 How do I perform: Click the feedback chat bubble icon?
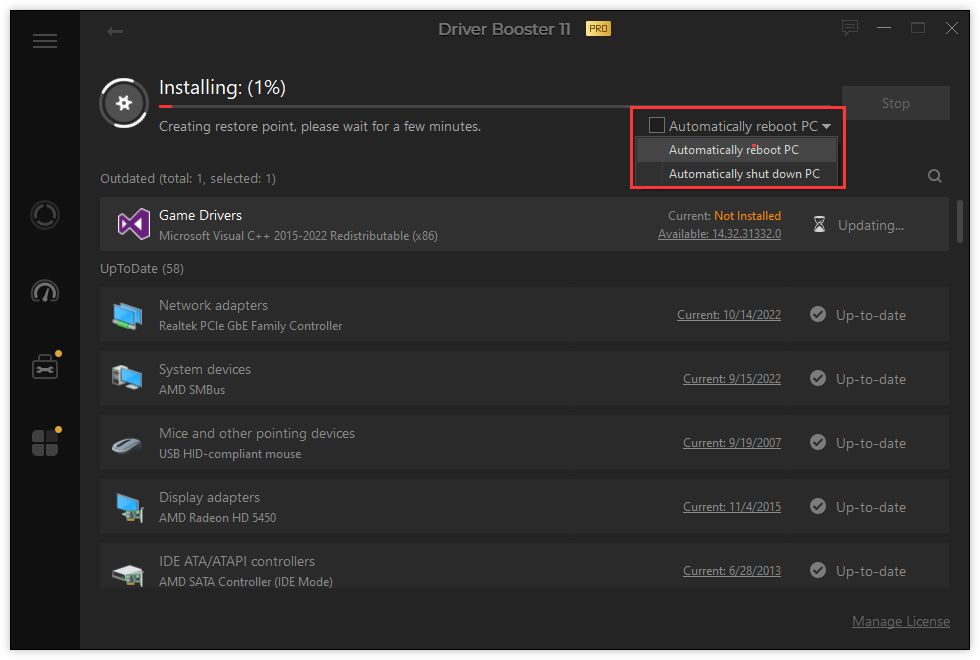point(849,28)
